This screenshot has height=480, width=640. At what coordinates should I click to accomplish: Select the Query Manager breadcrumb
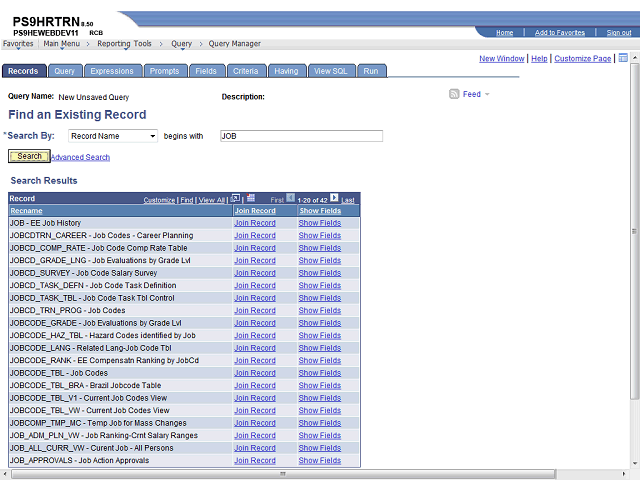pyautogui.click(x=235, y=44)
